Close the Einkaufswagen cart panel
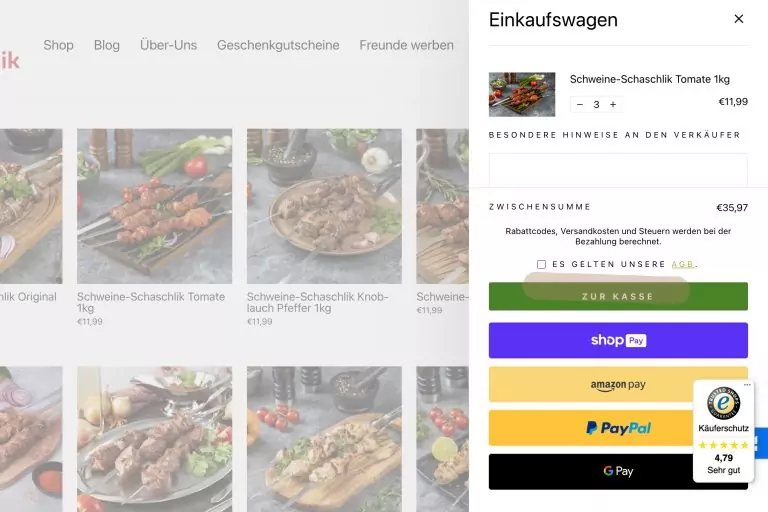Image resolution: width=768 pixels, height=512 pixels. [x=739, y=19]
